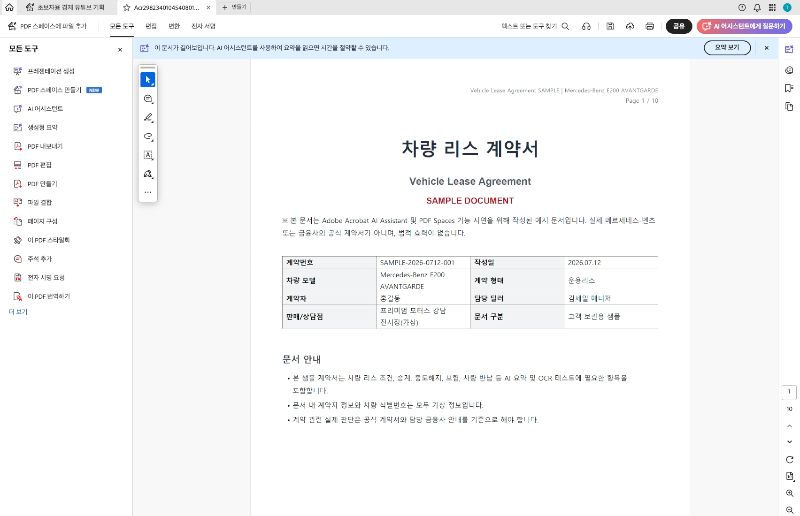Open the apps grid launcher
This screenshot has height=516, width=800.
coord(772,8)
